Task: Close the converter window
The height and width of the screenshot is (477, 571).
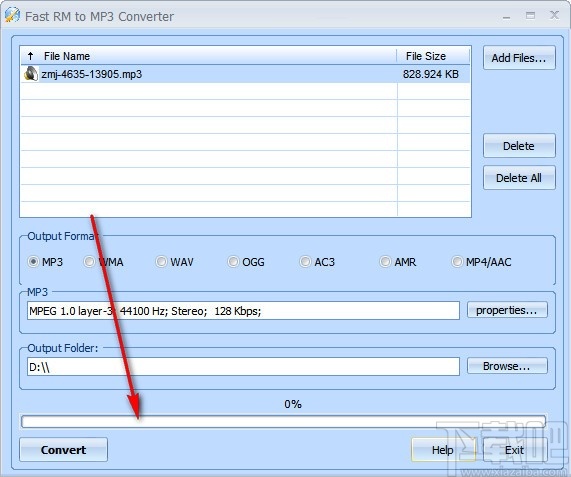Action: [x=554, y=15]
